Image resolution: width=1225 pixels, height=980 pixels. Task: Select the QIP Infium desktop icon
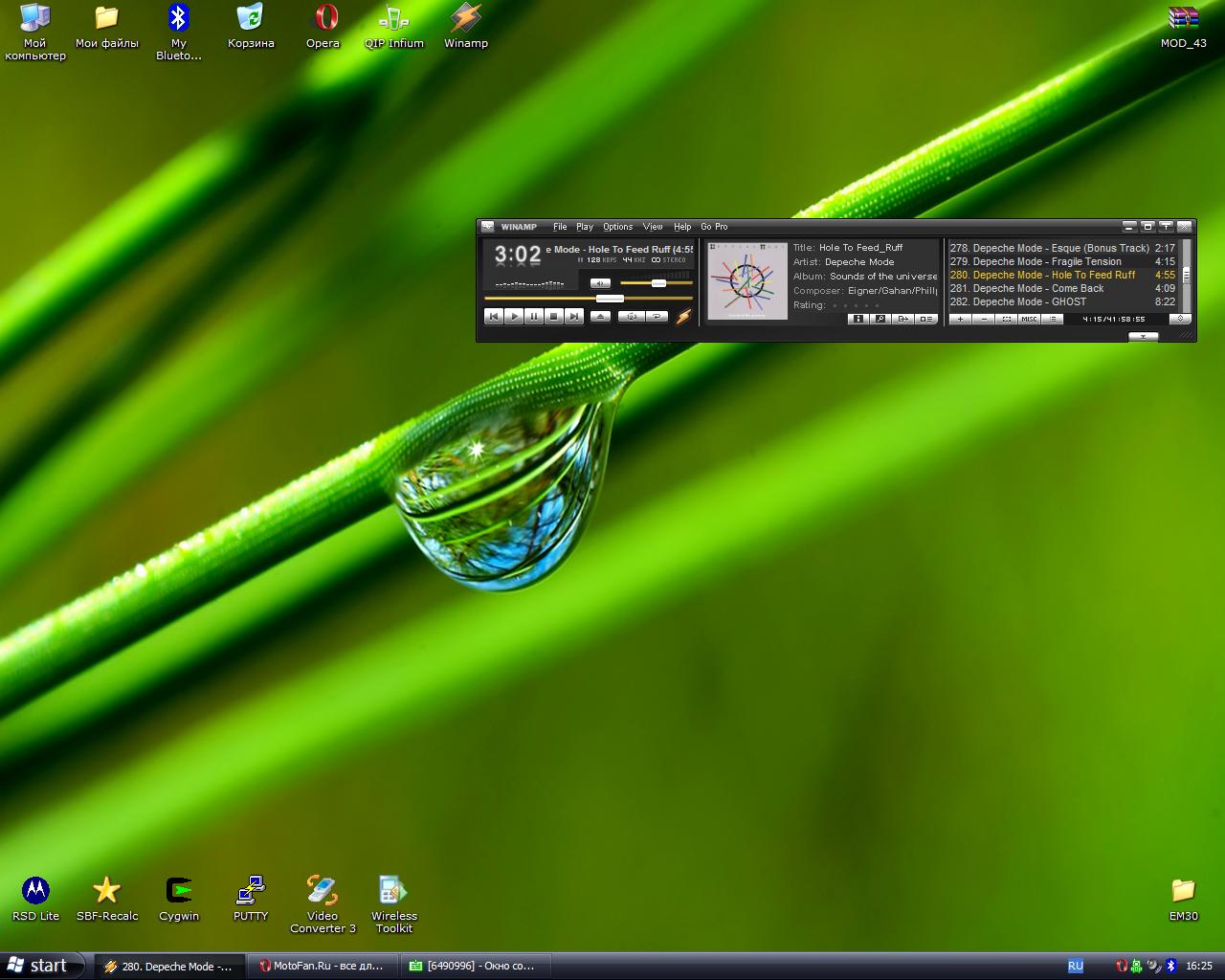point(394,26)
